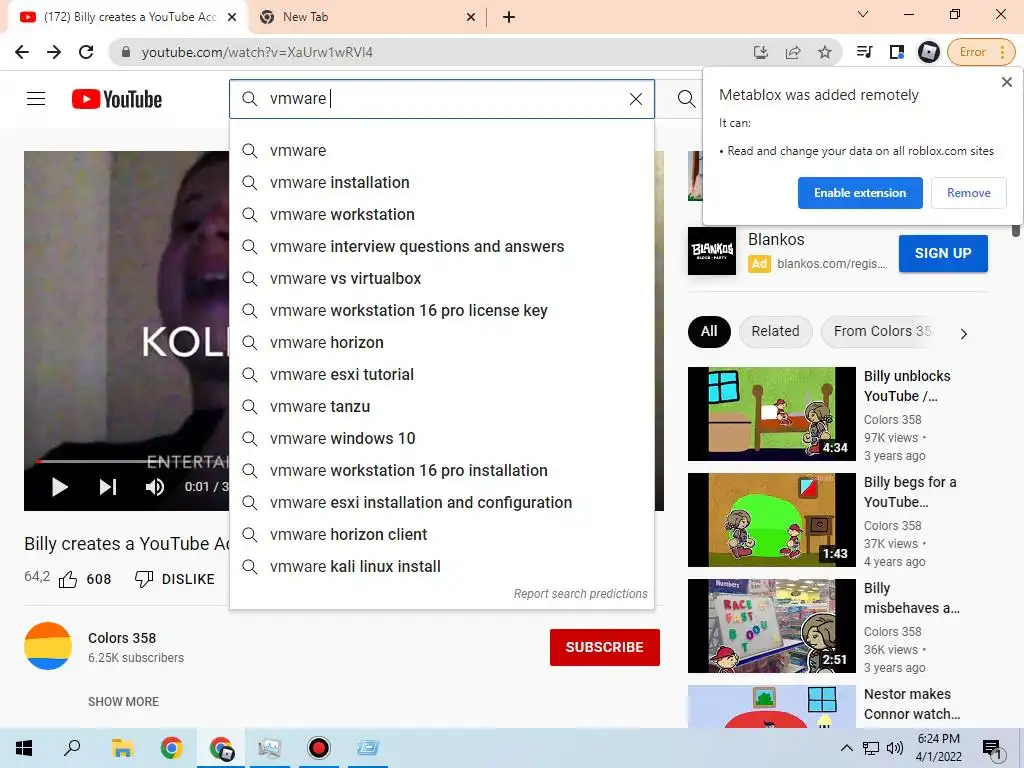
Task: Open the taskbar volume control
Action: pyautogui.click(x=895, y=748)
